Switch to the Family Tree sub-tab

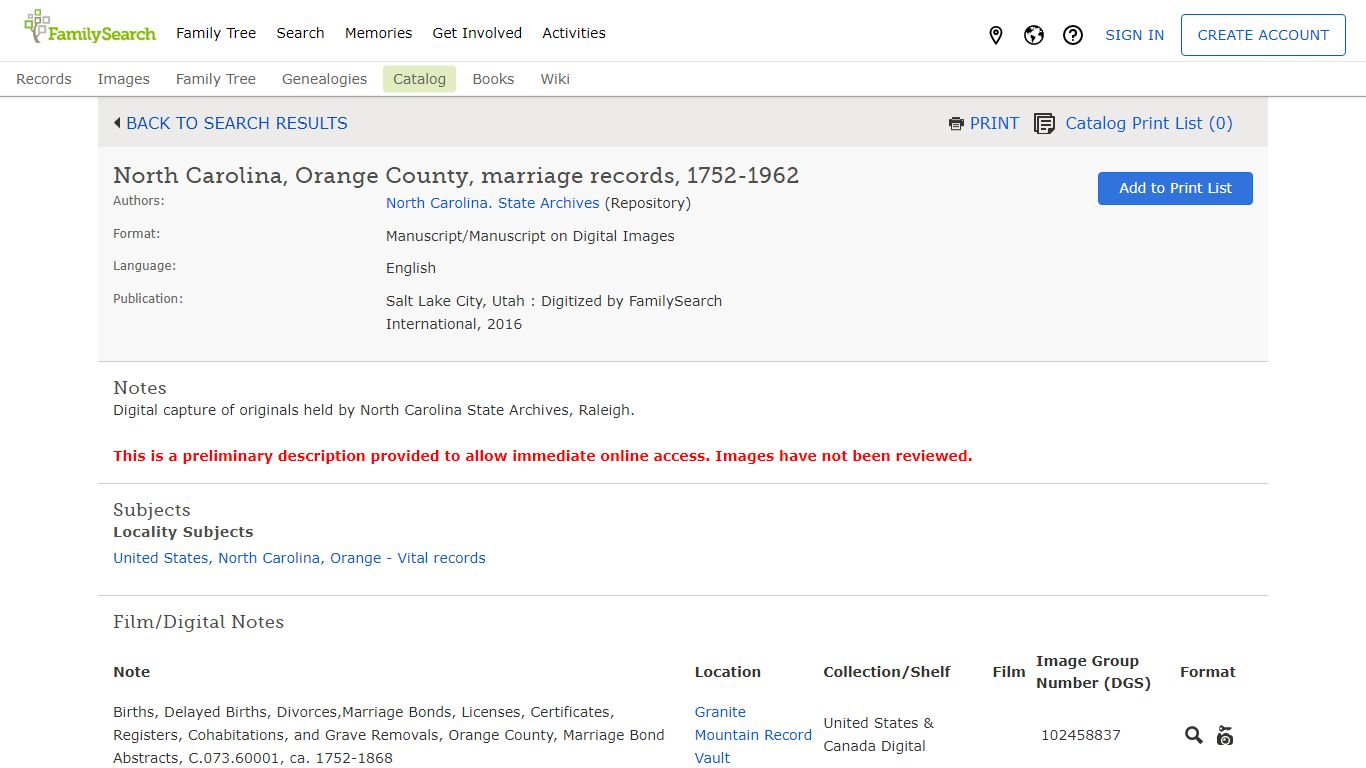click(216, 79)
